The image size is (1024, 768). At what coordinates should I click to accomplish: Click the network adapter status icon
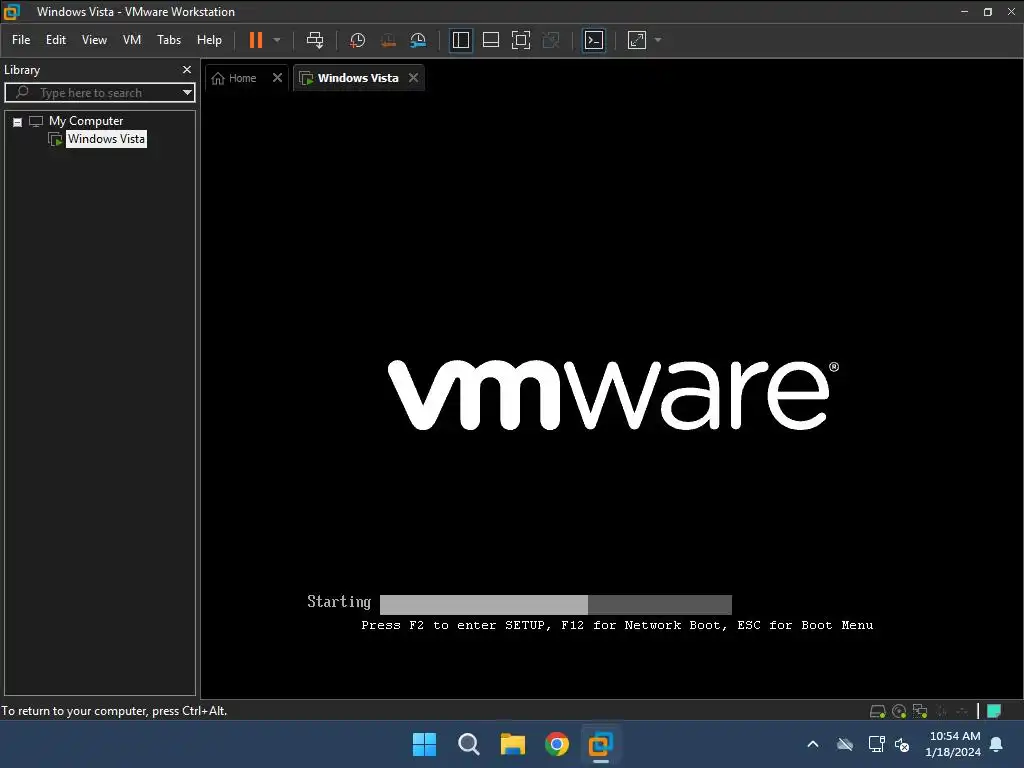920,711
